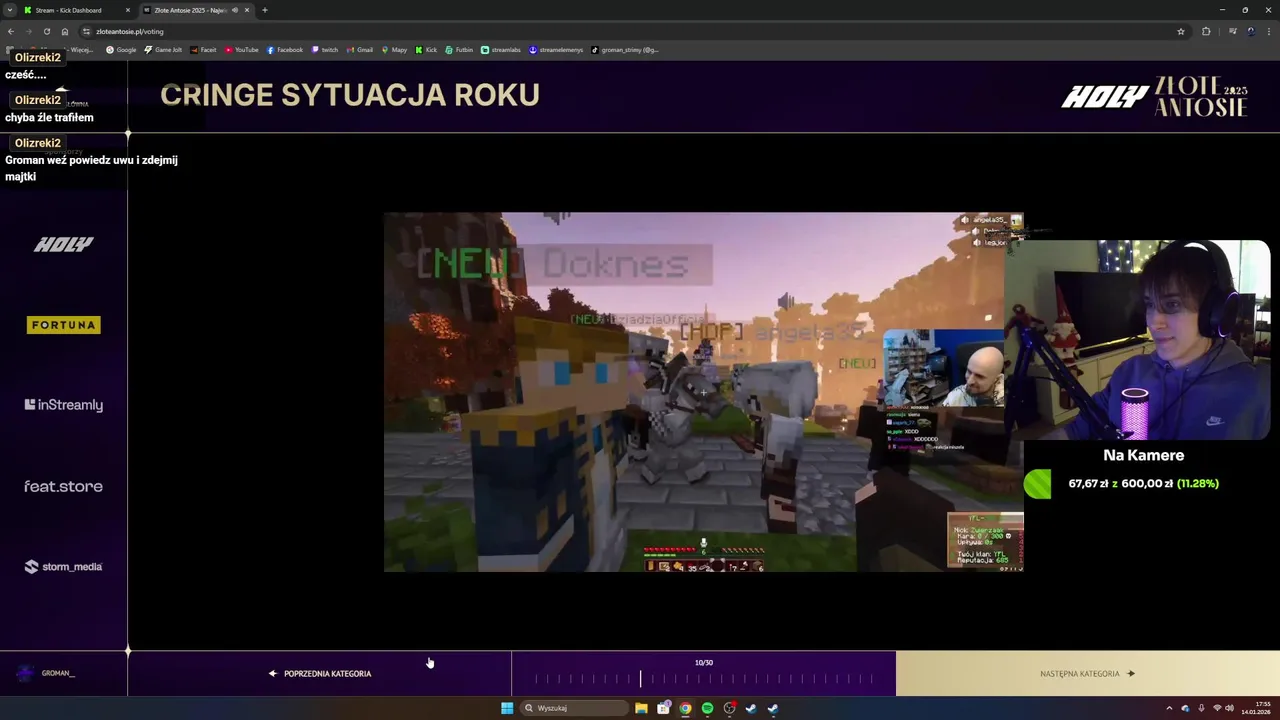Mute the Złote Antosie tab audio icon
The height and width of the screenshot is (720, 1280).
click(235, 10)
